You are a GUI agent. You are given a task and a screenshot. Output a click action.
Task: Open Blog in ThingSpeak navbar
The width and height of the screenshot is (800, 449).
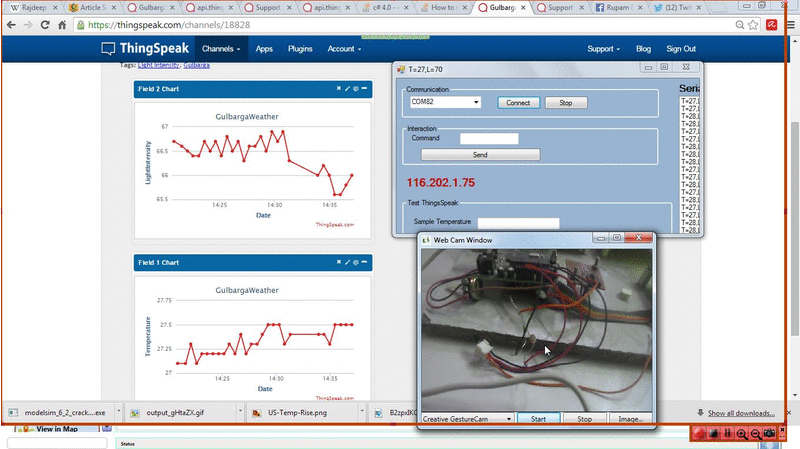click(x=643, y=49)
